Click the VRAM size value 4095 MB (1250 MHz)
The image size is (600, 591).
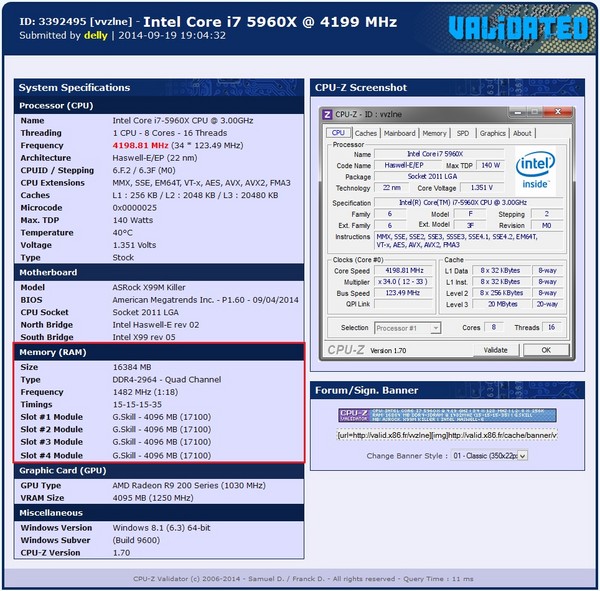[x=153, y=498]
